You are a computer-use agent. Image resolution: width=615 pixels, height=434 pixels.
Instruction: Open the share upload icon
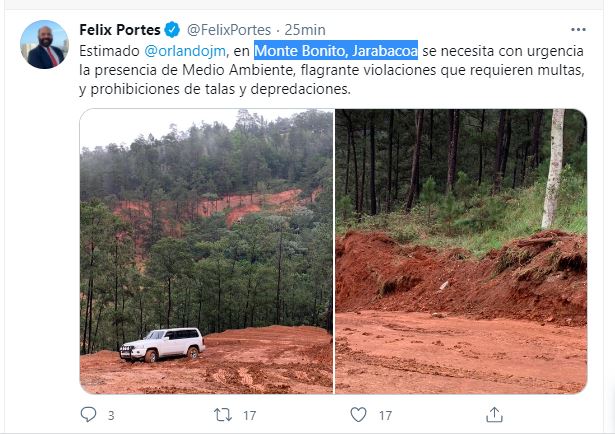[494, 414]
